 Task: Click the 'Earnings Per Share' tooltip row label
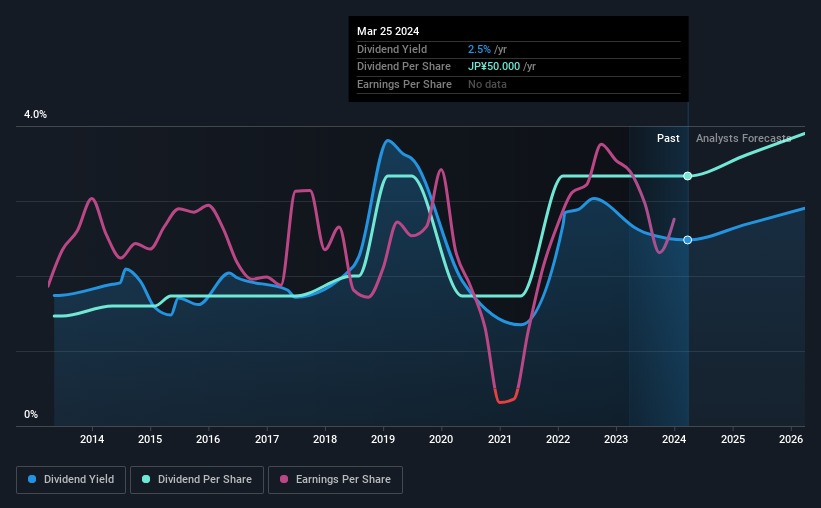point(404,84)
